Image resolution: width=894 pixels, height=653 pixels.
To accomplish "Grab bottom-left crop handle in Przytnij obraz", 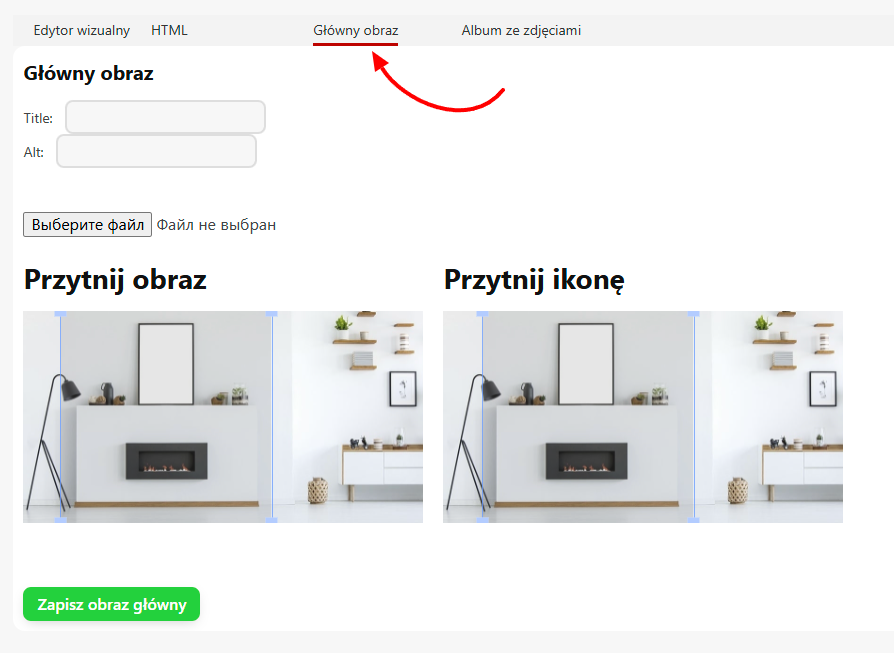I will click(60, 520).
